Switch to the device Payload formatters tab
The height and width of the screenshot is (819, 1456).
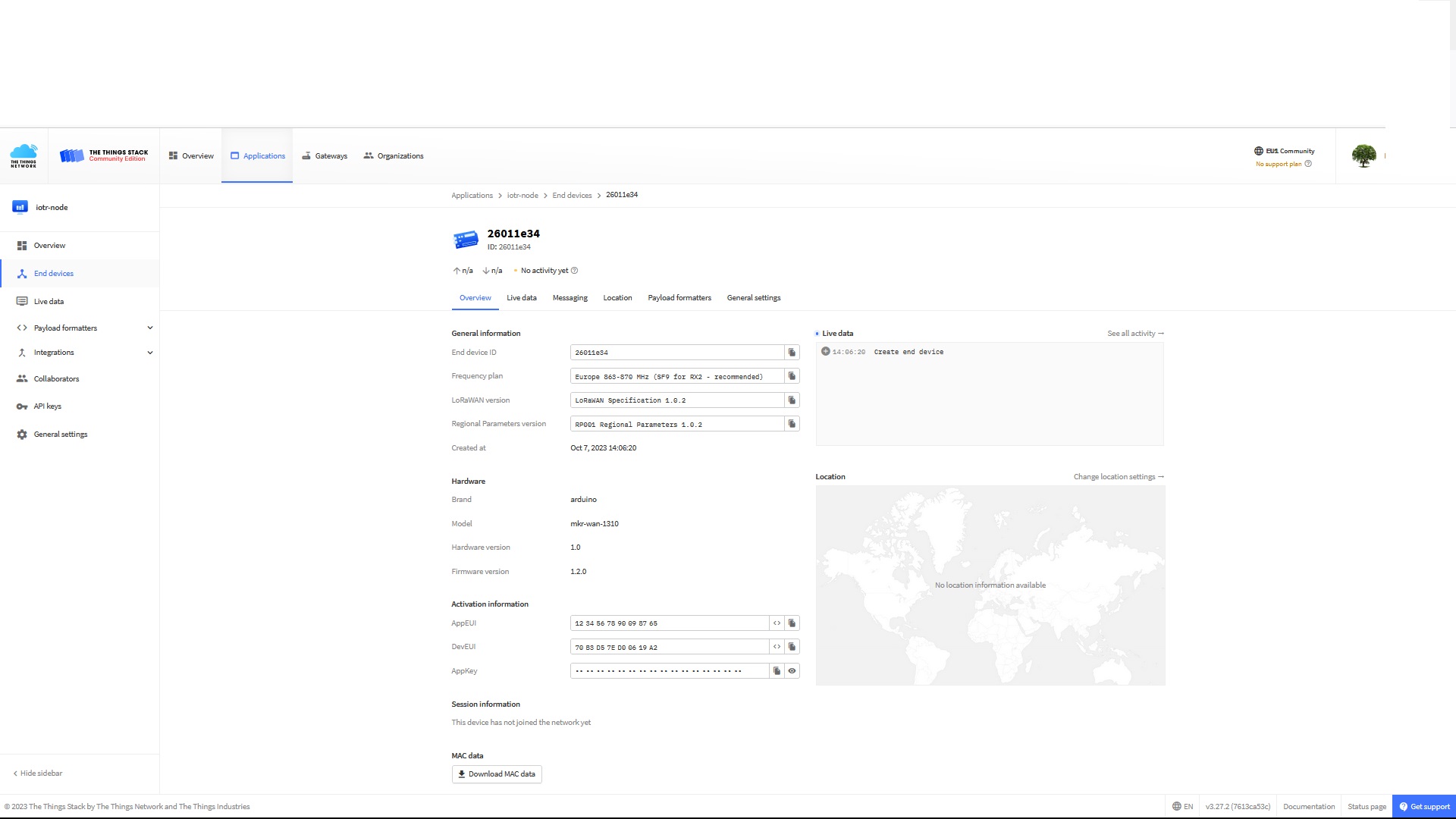679,298
